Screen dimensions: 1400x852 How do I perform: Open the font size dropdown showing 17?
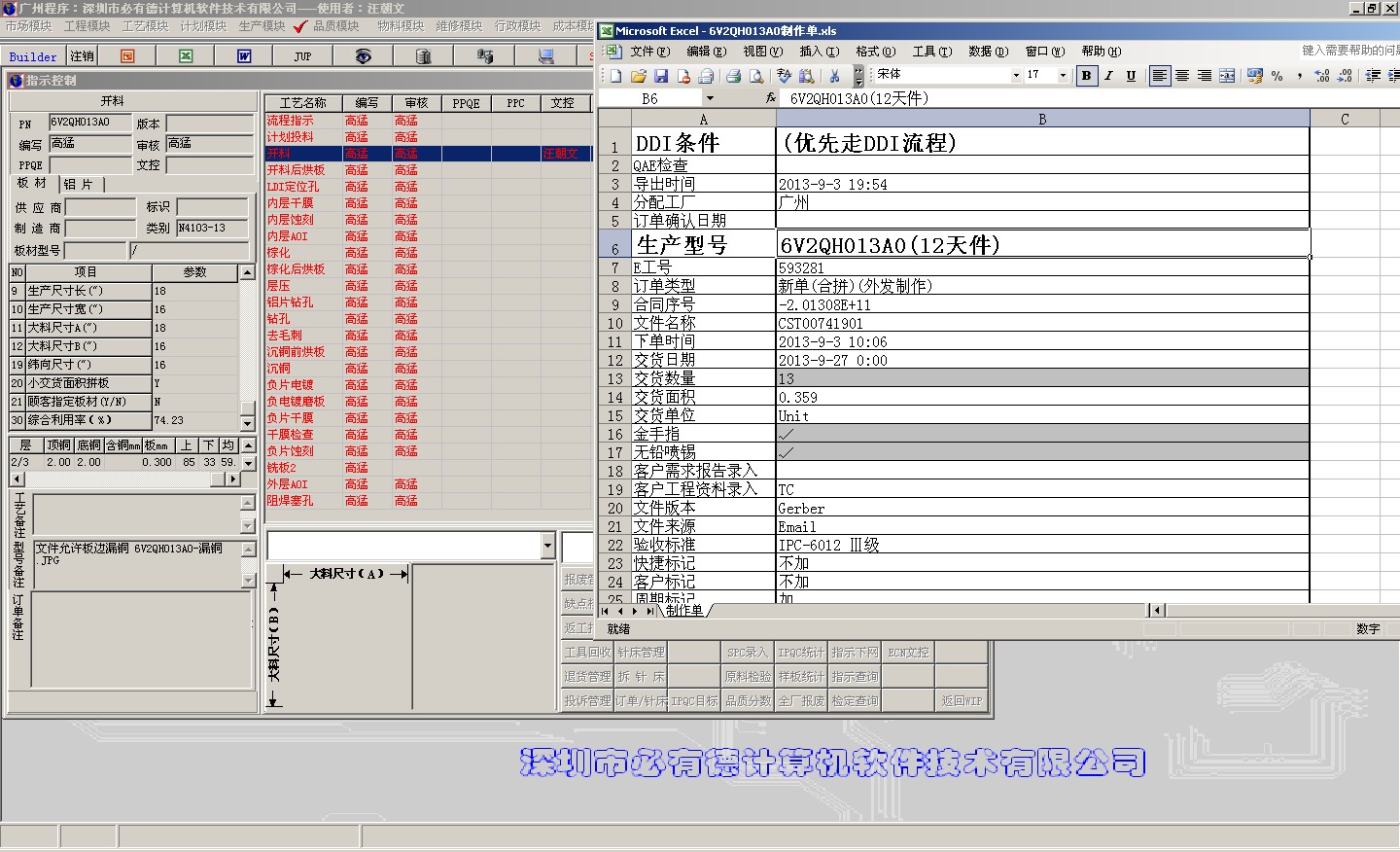(1063, 75)
